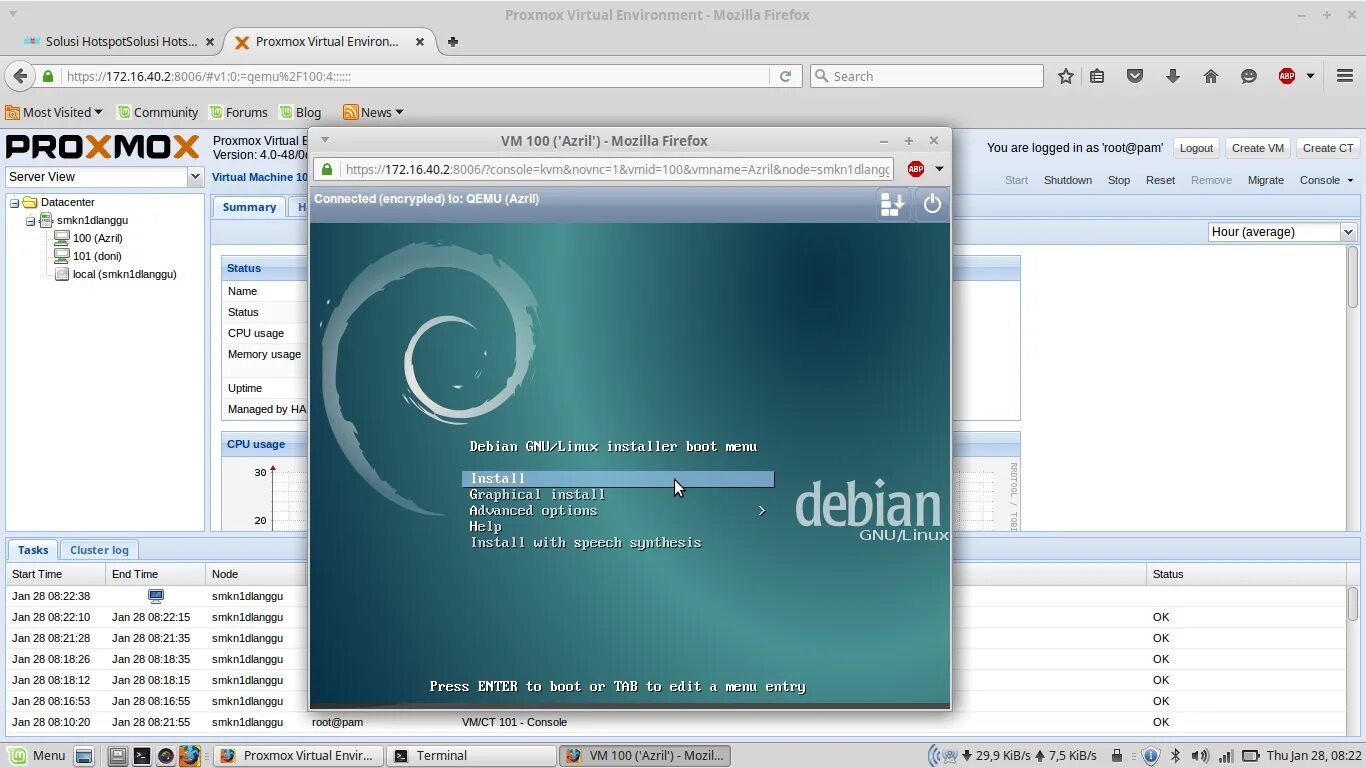Click the Summary tab
This screenshot has height=768, width=1366.
249,207
